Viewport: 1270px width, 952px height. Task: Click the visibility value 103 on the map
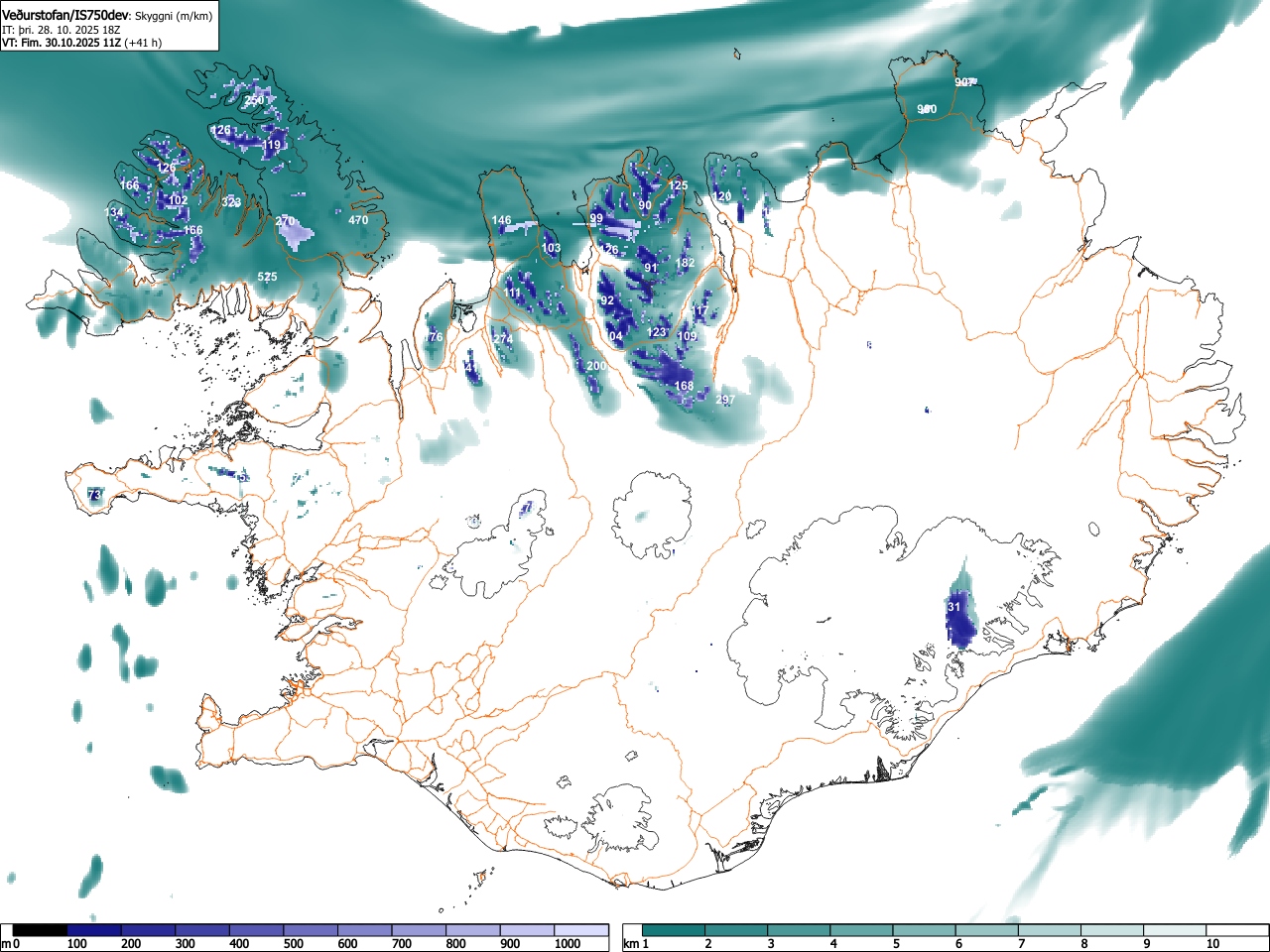click(x=551, y=248)
